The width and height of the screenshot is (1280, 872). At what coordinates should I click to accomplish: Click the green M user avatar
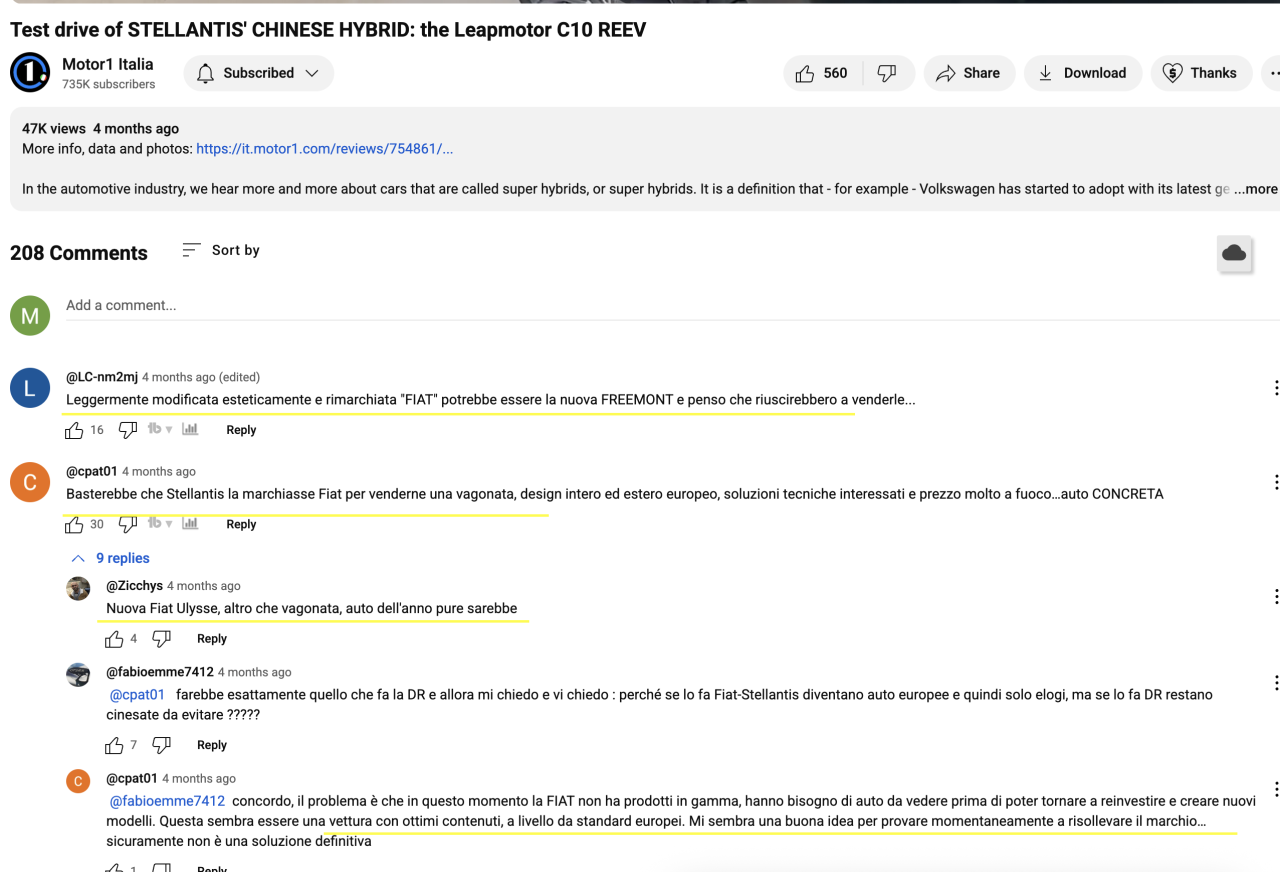click(30, 316)
